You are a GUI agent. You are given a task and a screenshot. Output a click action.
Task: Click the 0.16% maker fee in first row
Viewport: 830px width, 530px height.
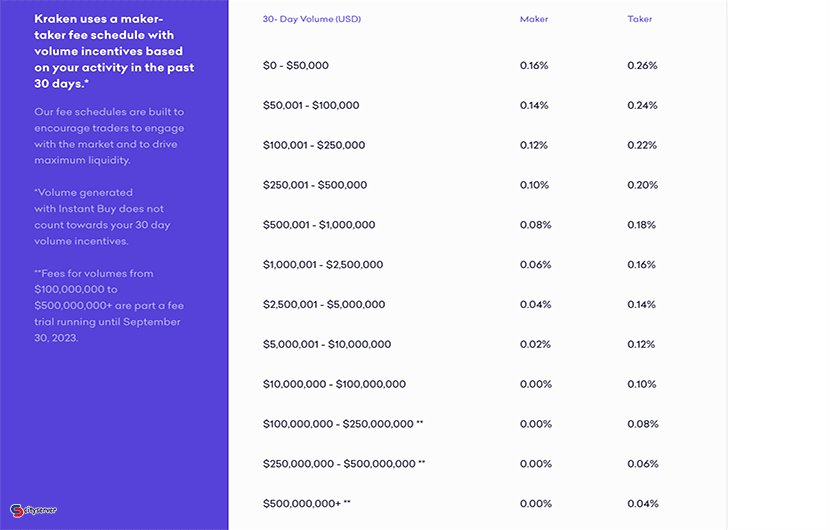point(534,66)
